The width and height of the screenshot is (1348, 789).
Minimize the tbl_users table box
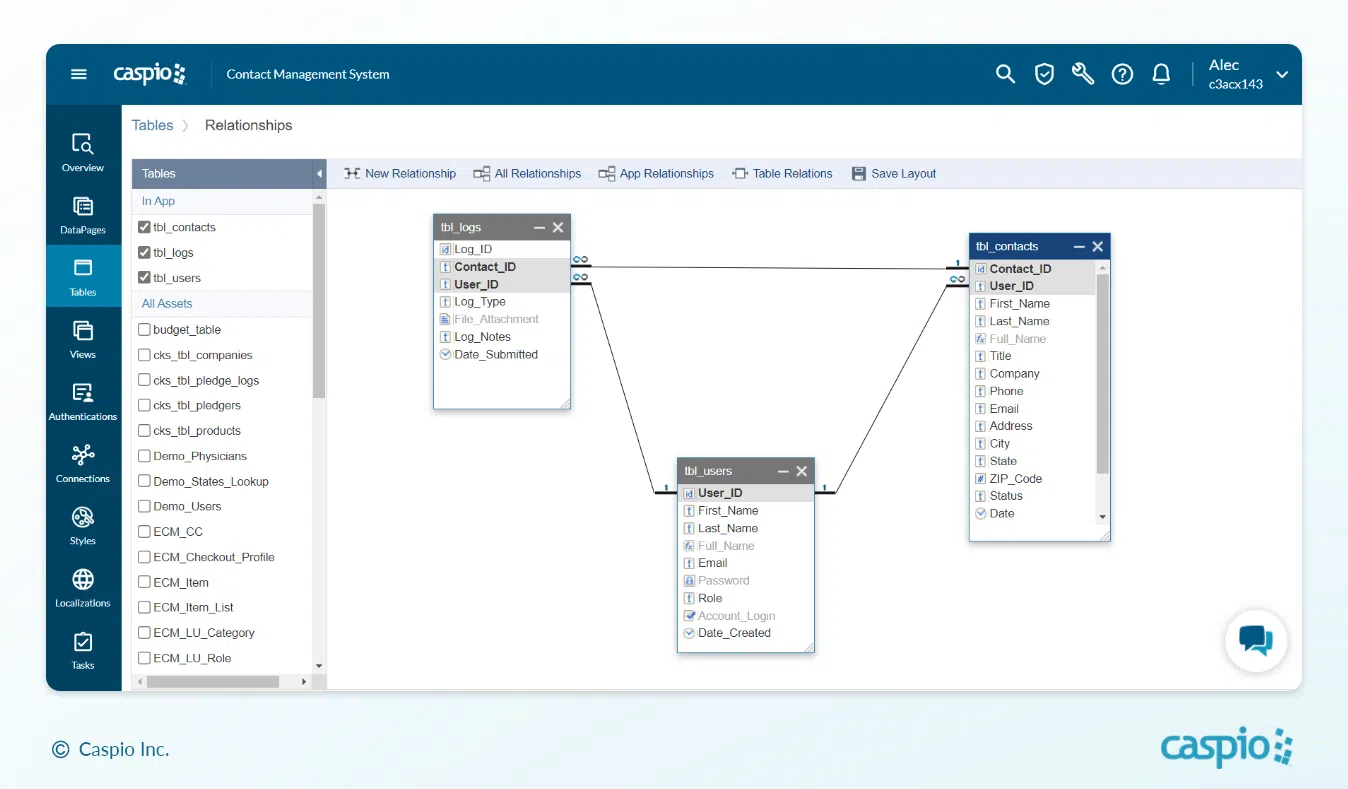pyautogui.click(x=783, y=471)
